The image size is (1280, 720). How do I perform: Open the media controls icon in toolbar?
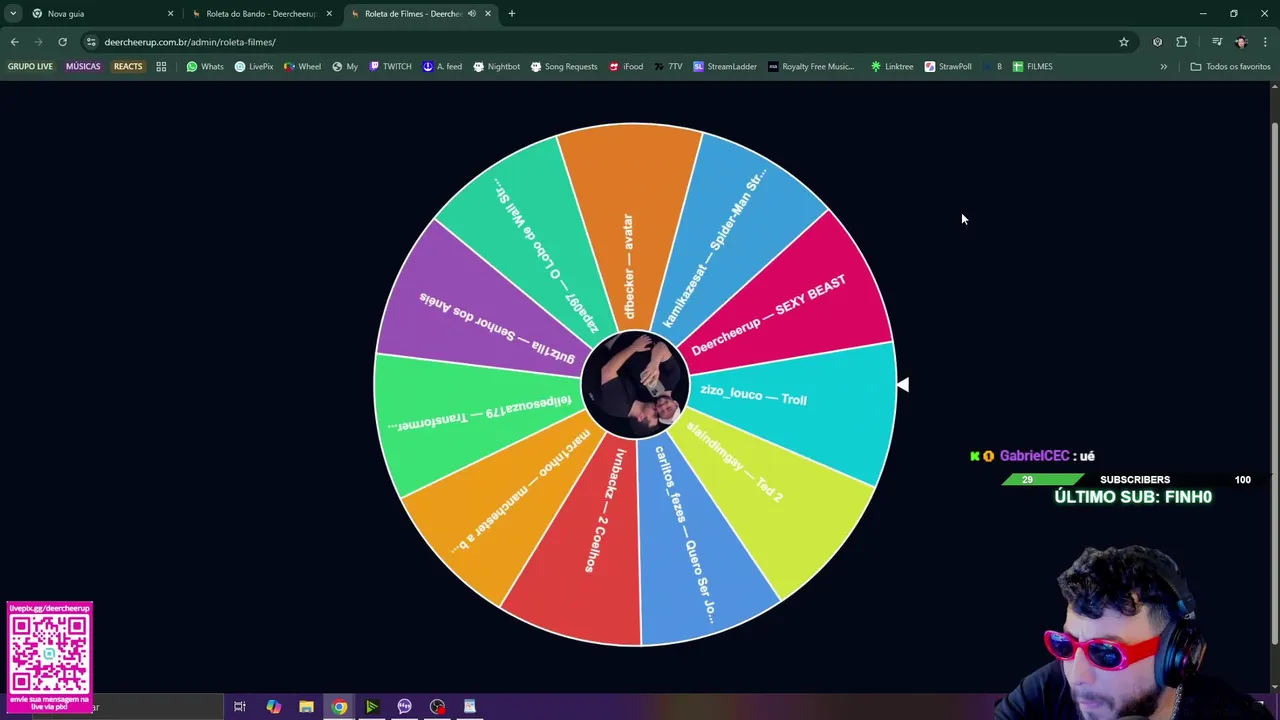click(x=1217, y=42)
